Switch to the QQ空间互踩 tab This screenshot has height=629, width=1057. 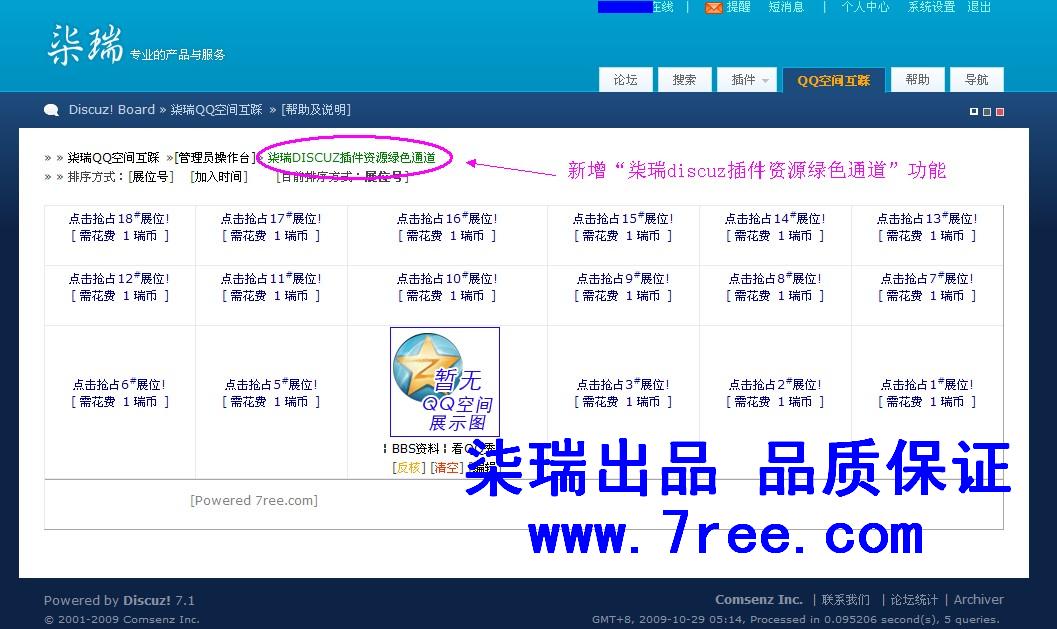[834, 80]
